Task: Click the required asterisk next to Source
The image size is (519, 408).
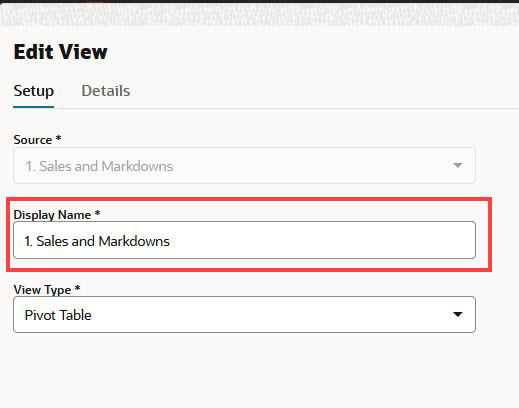Action: pos(58,138)
